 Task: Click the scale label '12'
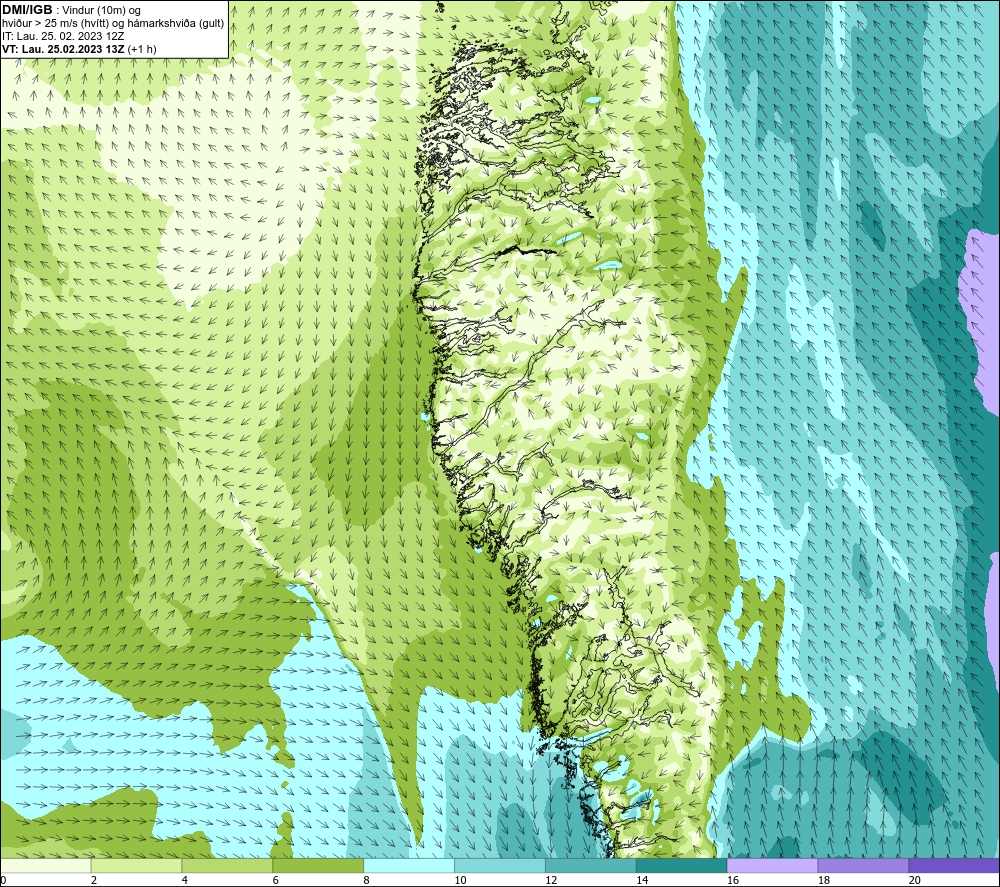click(x=551, y=880)
